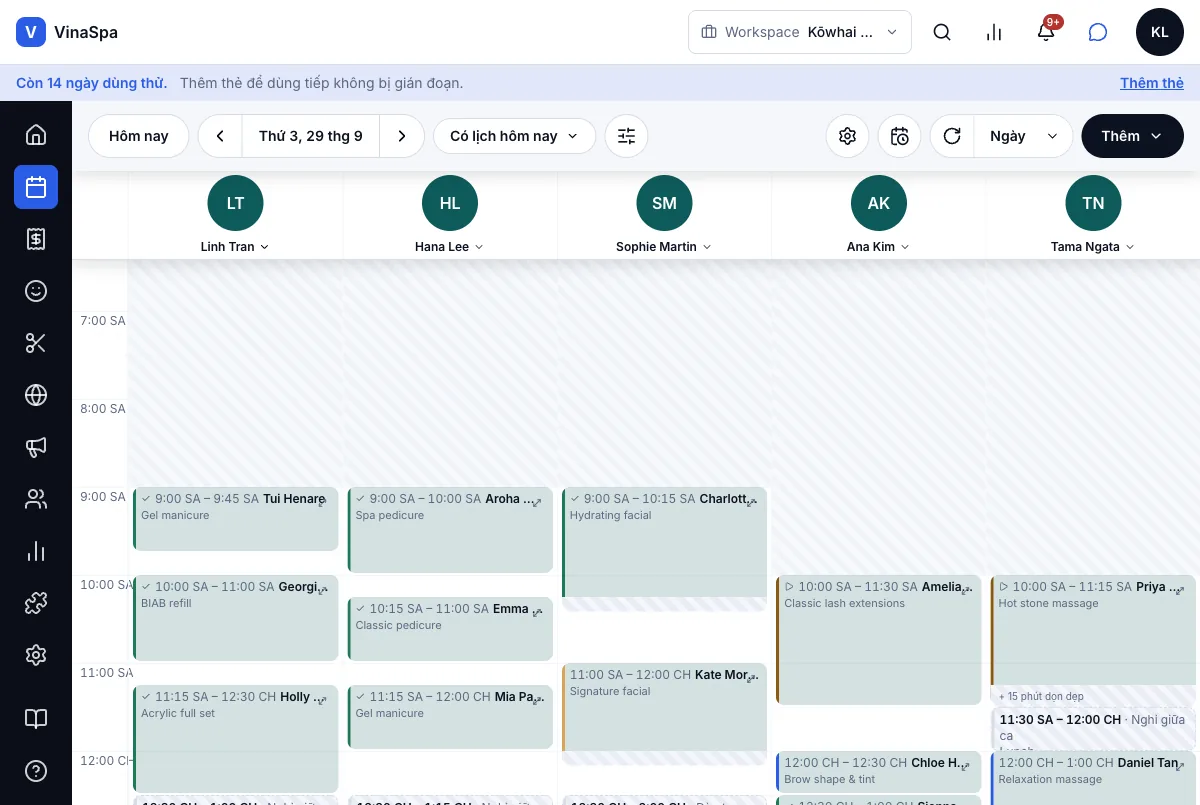Open the notifications bell
The image size is (1200, 805).
coord(1046,32)
